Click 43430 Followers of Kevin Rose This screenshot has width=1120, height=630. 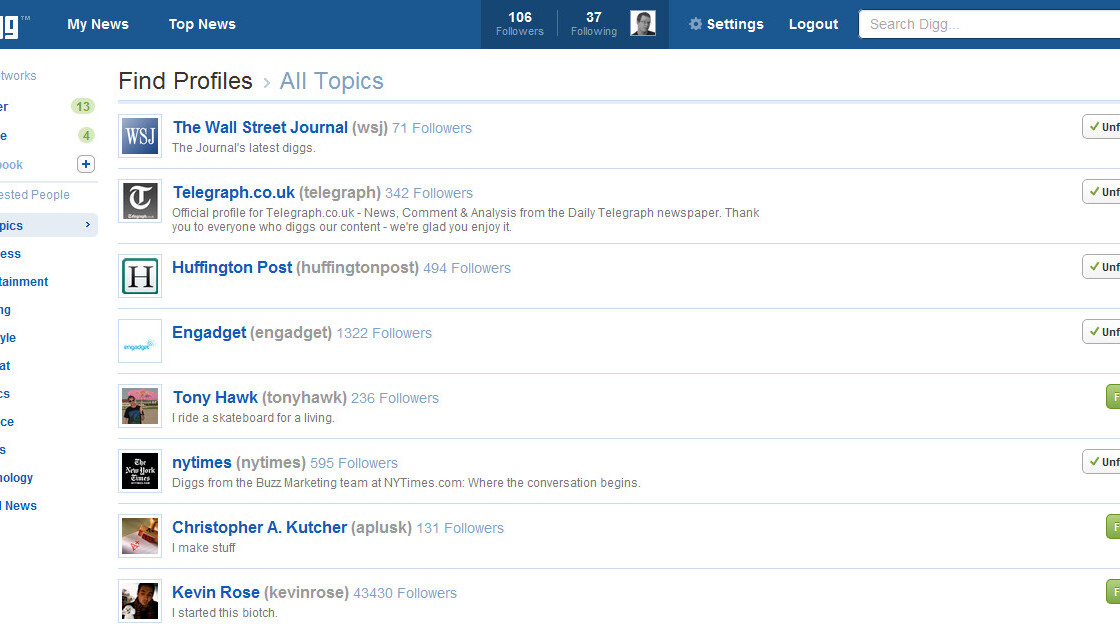coord(405,593)
